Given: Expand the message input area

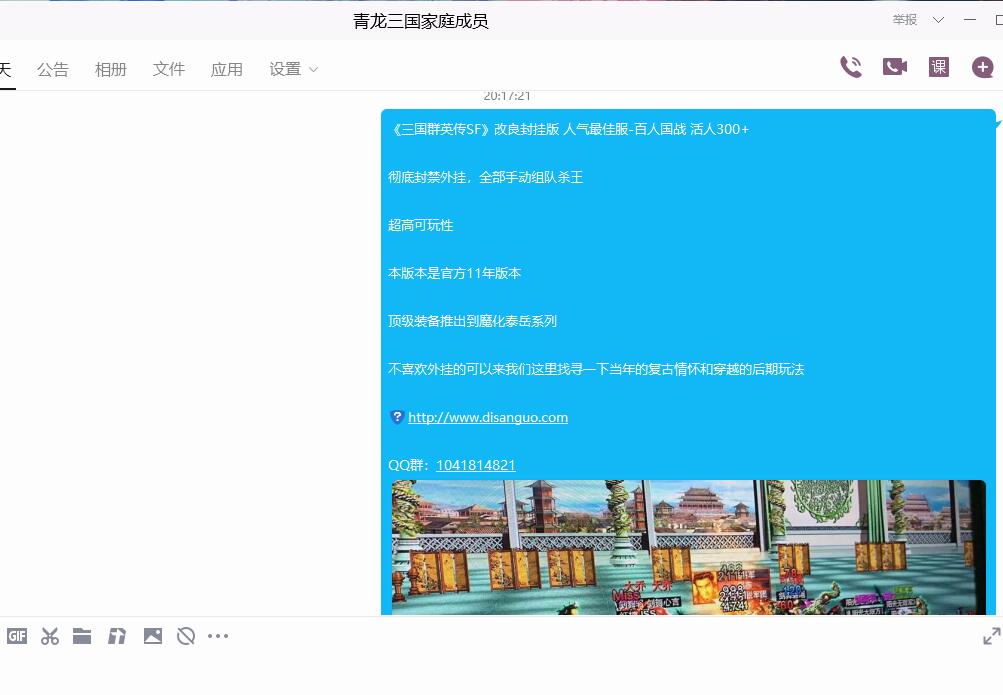Looking at the screenshot, I should tap(991, 636).
